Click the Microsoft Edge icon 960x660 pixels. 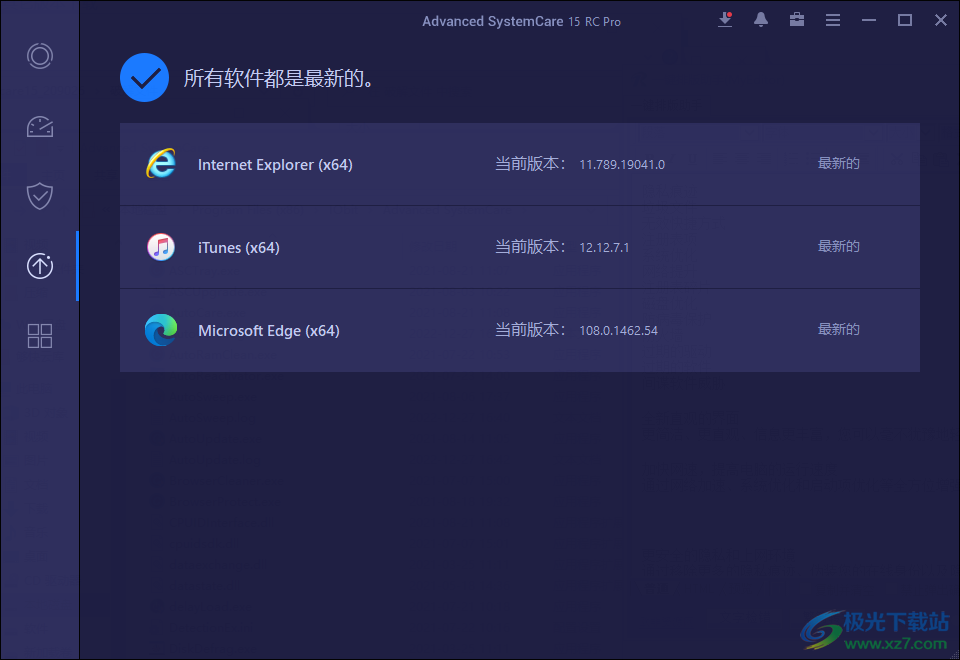click(161, 330)
